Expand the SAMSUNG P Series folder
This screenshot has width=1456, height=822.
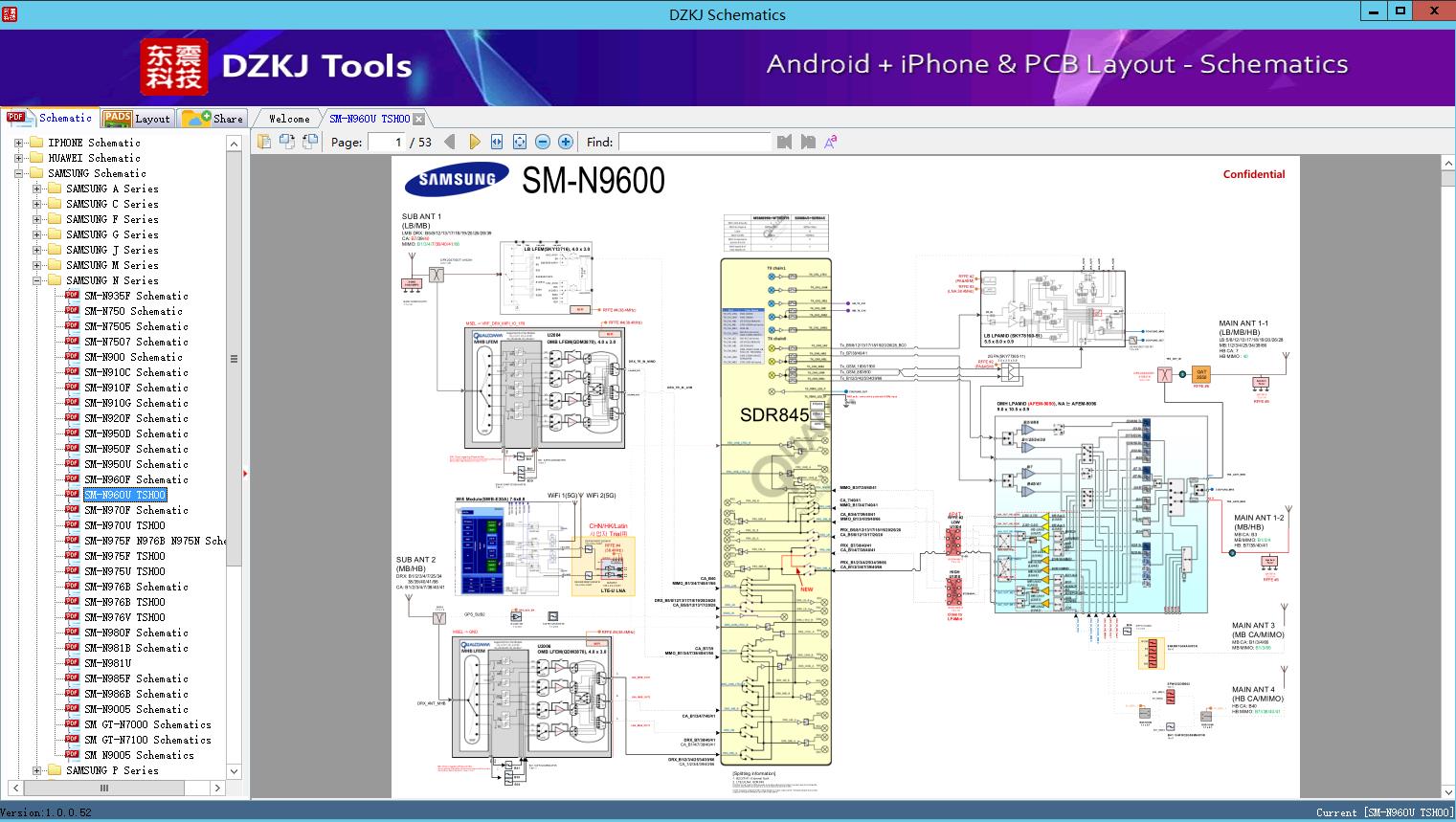tap(36, 770)
